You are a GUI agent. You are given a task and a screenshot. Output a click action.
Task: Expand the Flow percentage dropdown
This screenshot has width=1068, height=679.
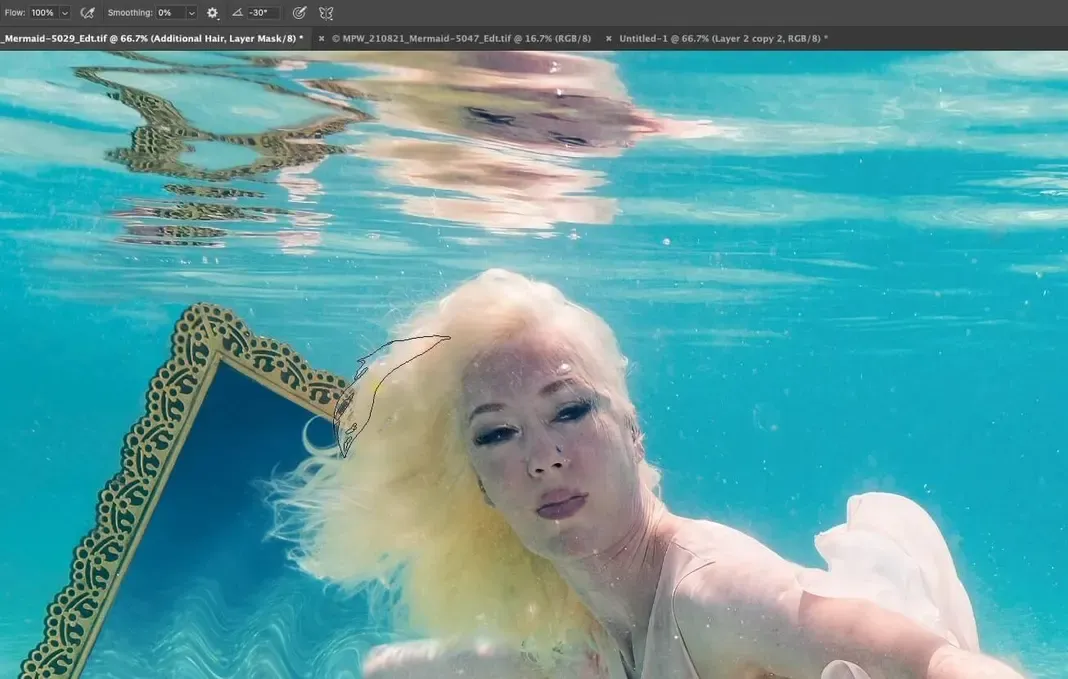[65, 13]
